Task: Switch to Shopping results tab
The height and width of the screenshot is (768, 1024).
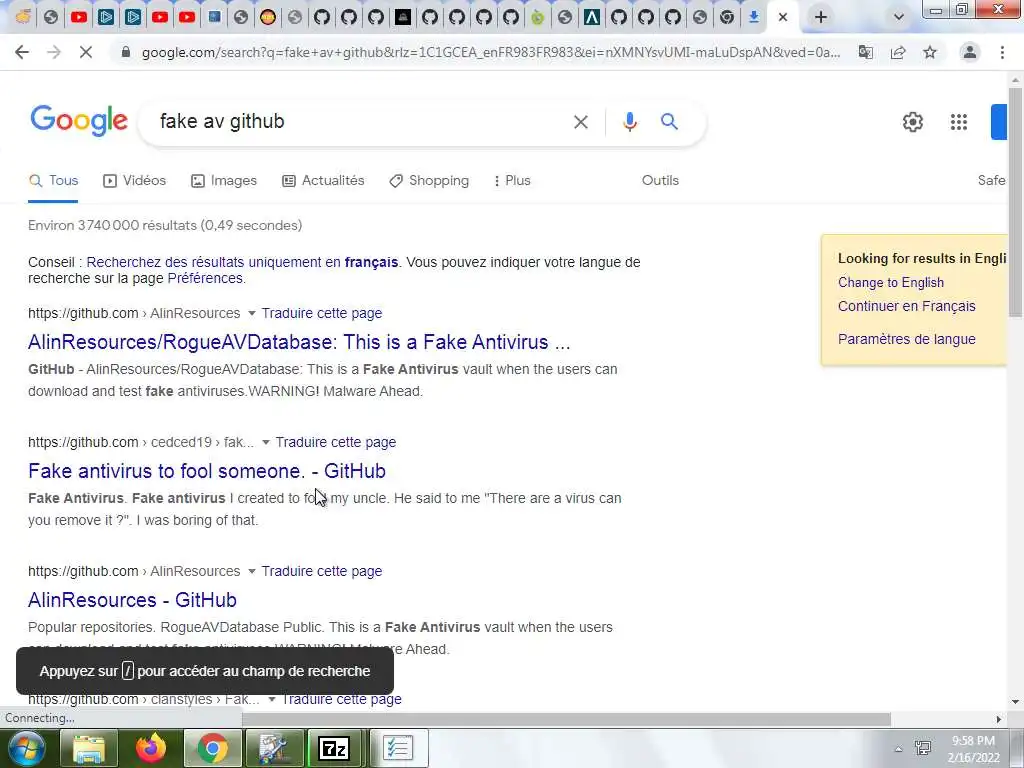Action: coord(429,180)
